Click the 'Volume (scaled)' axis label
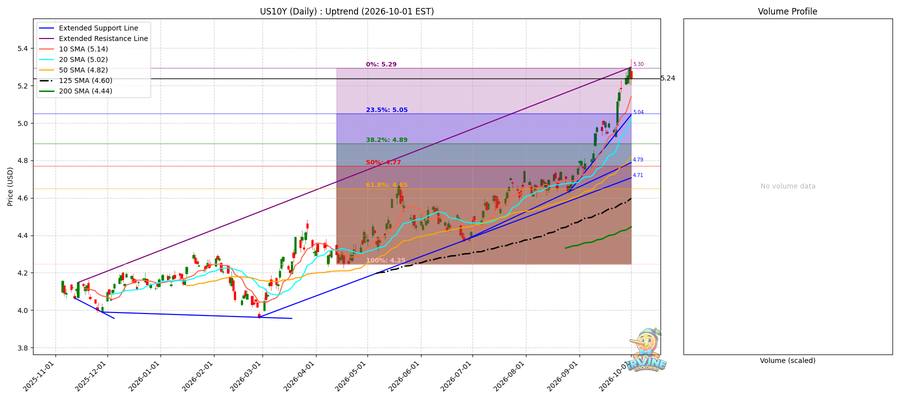This screenshot has height=400, width=900. (788, 360)
